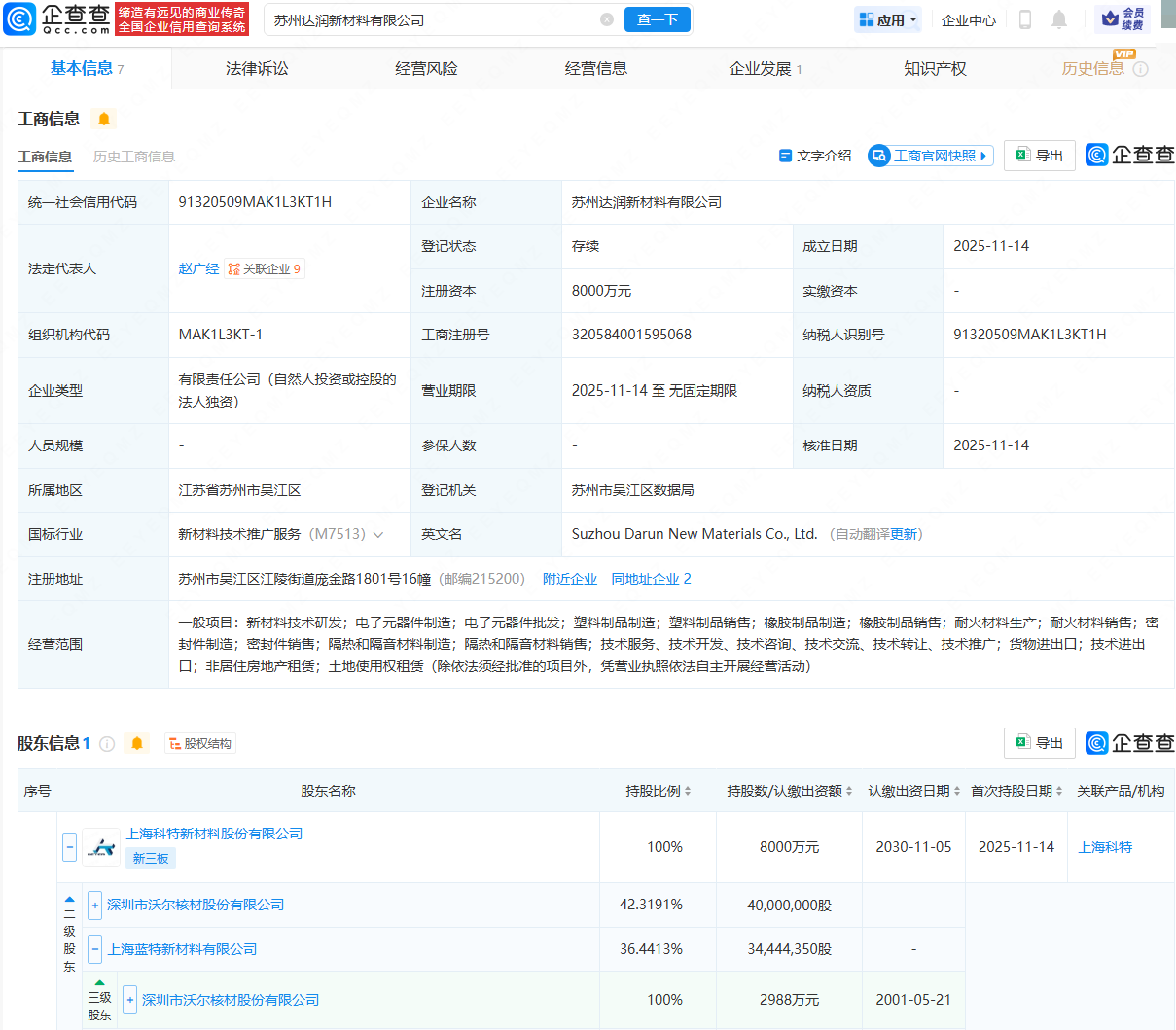Image resolution: width=1176 pixels, height=1030 pixels.
Task: Open the 股权结构 equity structure view
Action: 199,742
